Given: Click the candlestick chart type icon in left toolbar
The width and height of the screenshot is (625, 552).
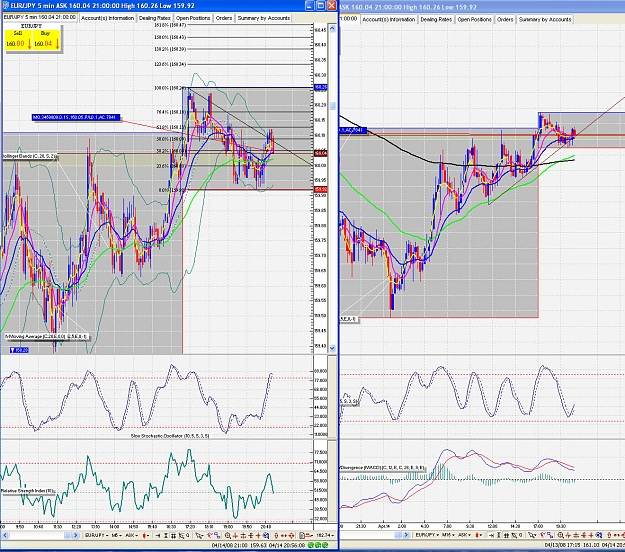Looking at the screenshot, I should click(x=145, y=535).
